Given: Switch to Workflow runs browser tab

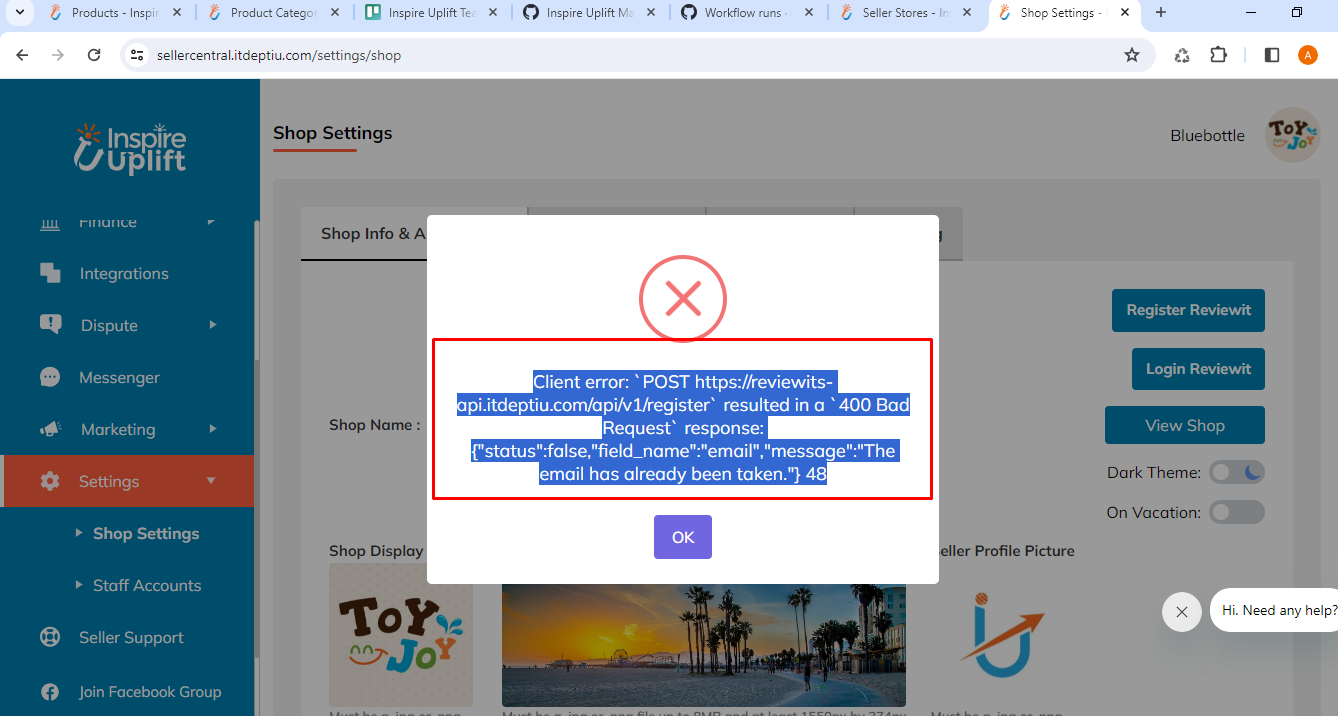Looking at the screenshot, I should pyautogui.click(x=745, y=13).
